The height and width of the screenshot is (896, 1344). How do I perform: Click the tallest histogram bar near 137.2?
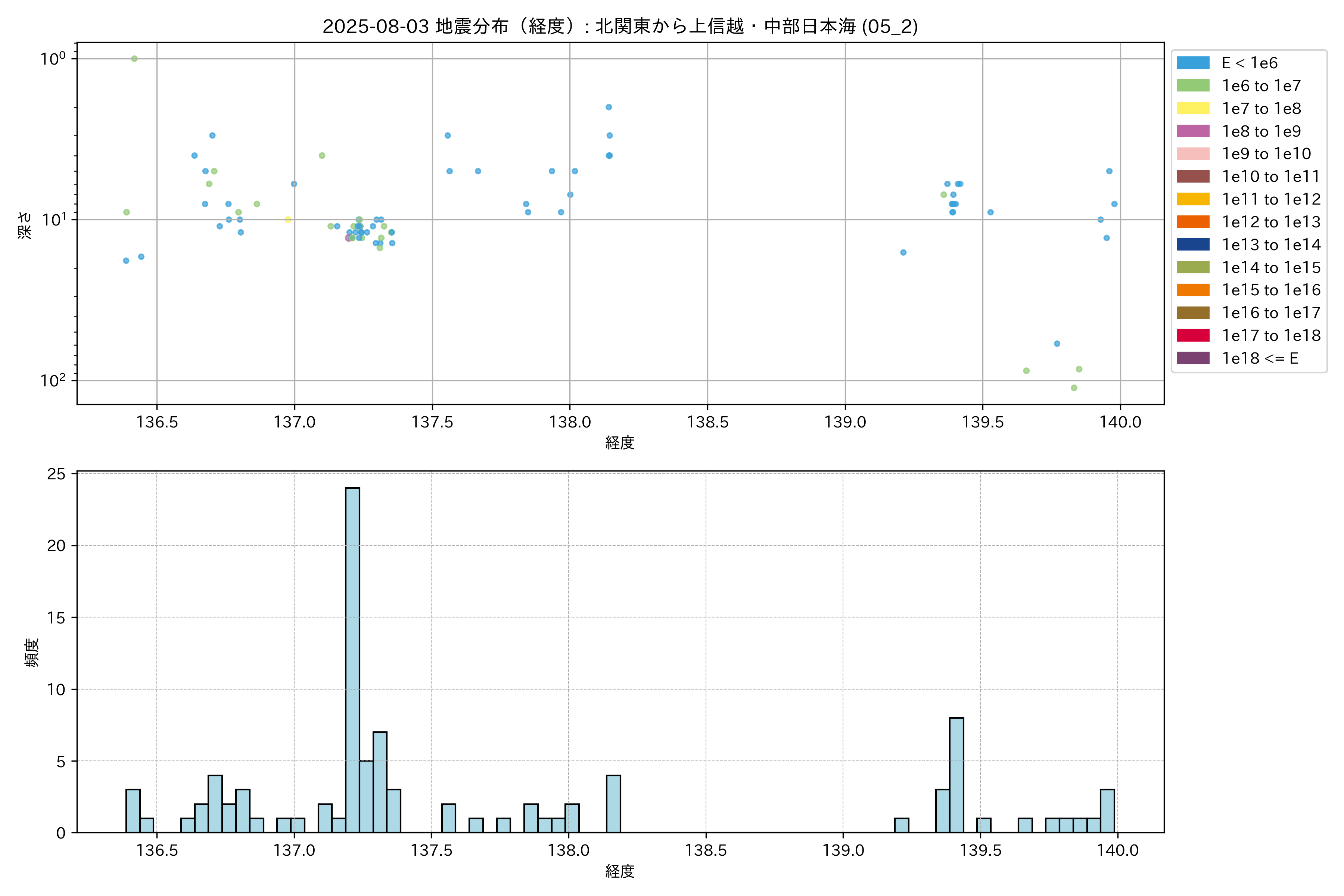(352, 660)
